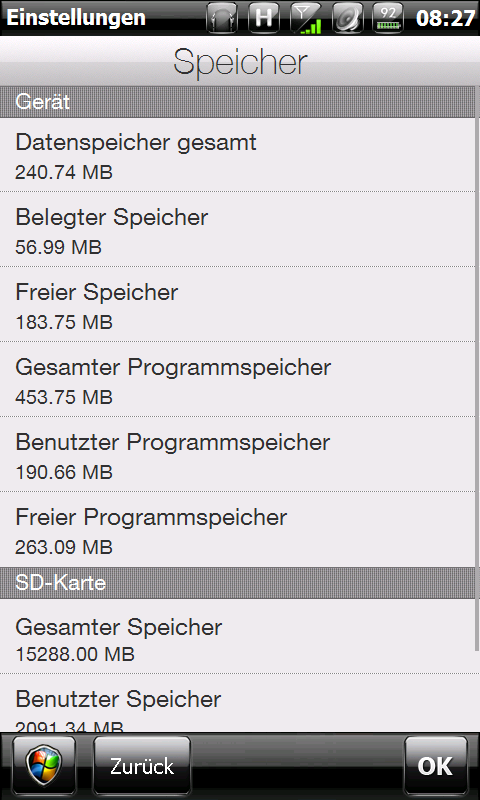The width and height of the screenshot is (480, 800).
Task: Tap the signal strength antenna icon
Action: click(x=305, y=18)
